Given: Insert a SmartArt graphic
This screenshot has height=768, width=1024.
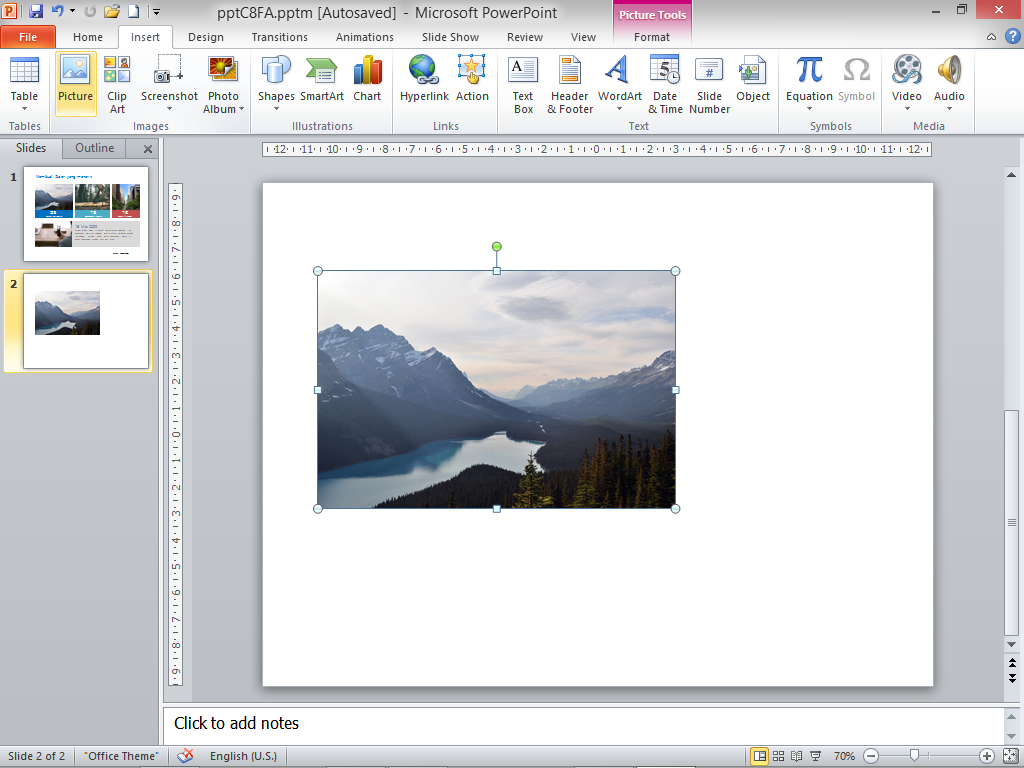Looking at the screenshot, I should tap(321, 80).
